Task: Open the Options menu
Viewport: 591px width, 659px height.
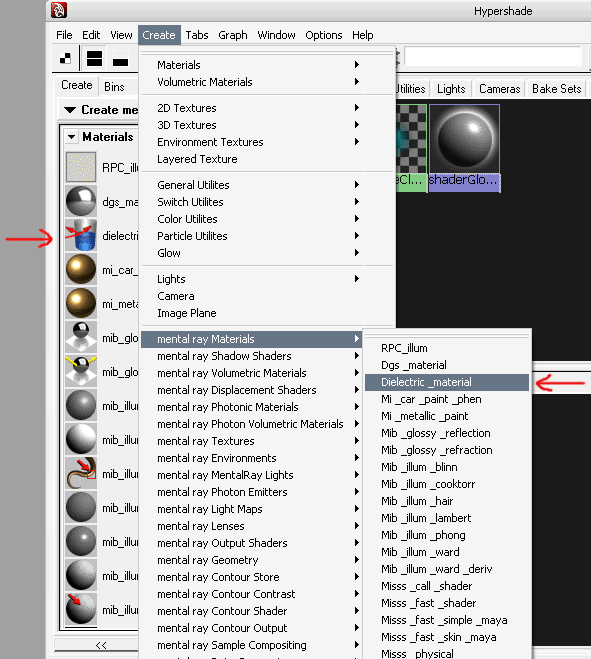Action: [324, 35]
